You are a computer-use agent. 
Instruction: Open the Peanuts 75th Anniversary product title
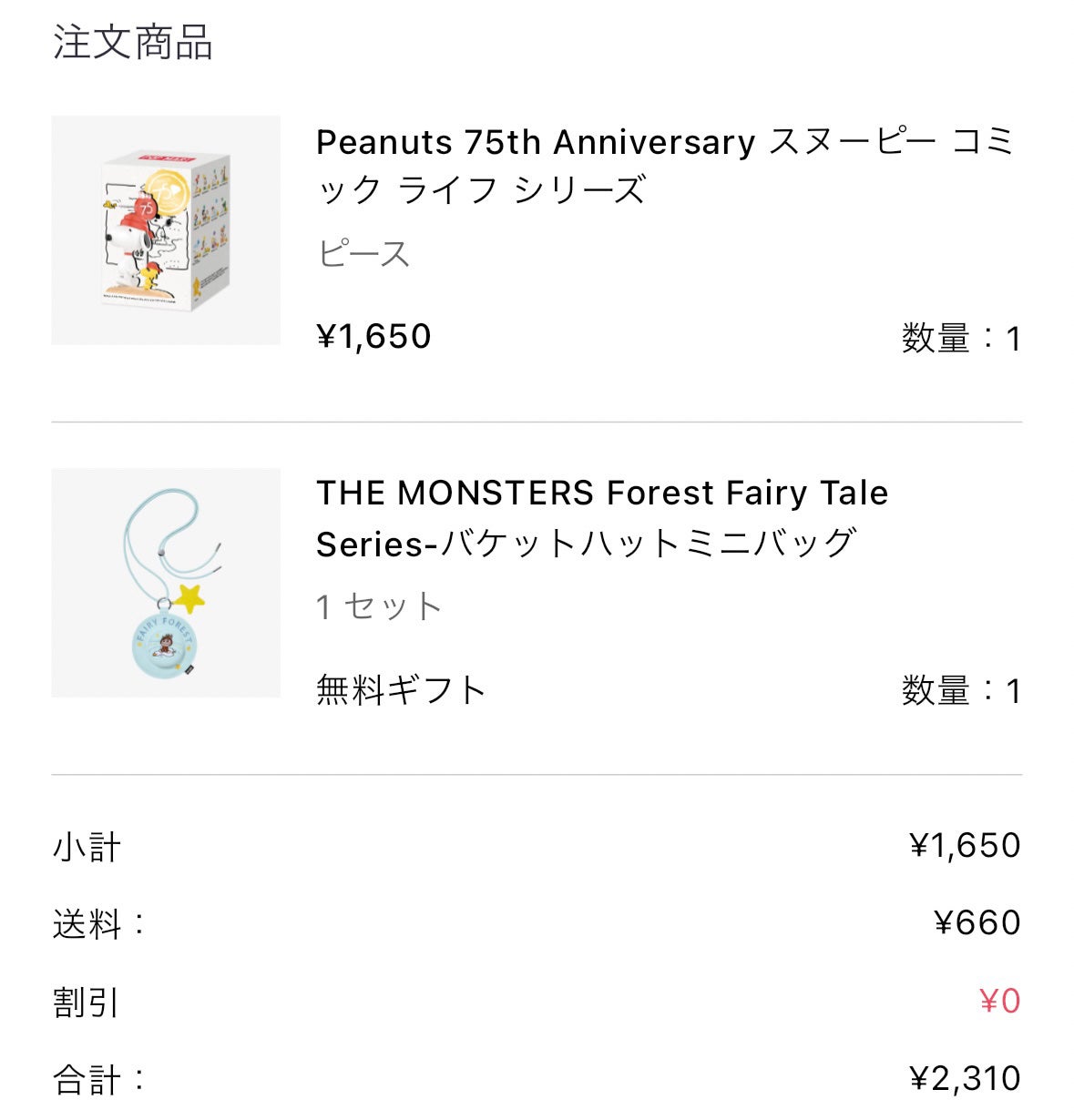[x=665, y=166]
